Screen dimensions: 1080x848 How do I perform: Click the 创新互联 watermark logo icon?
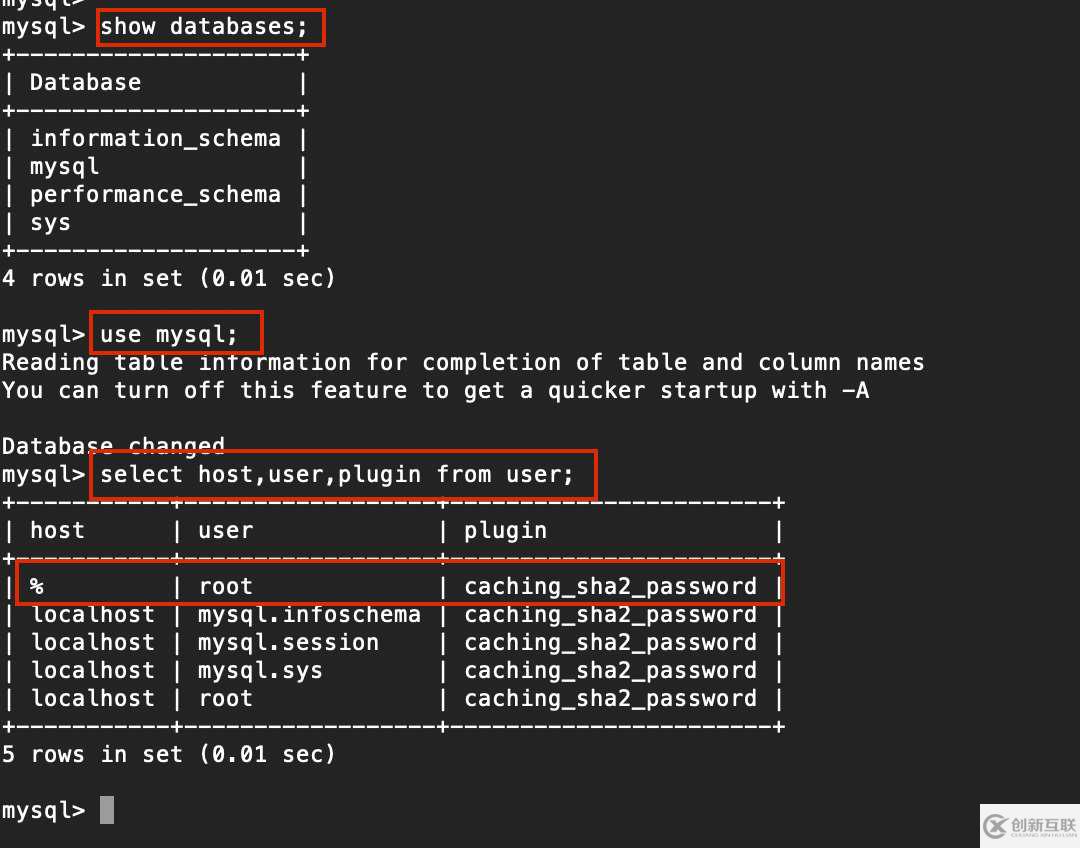click(x=993, y=826)
